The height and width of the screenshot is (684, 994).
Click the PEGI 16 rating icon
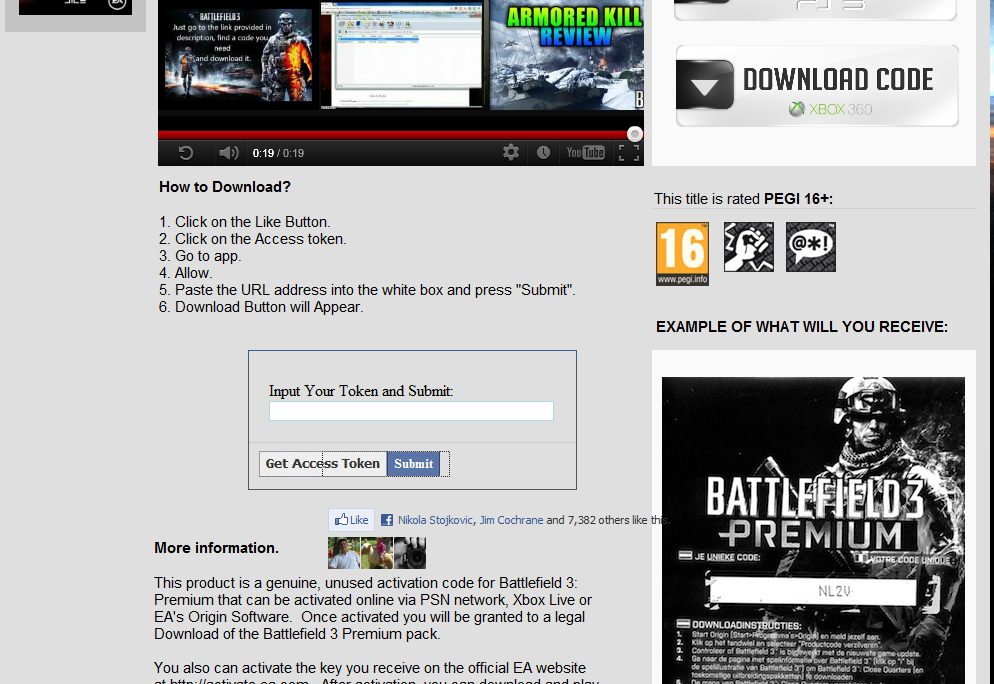click(682, 254)
